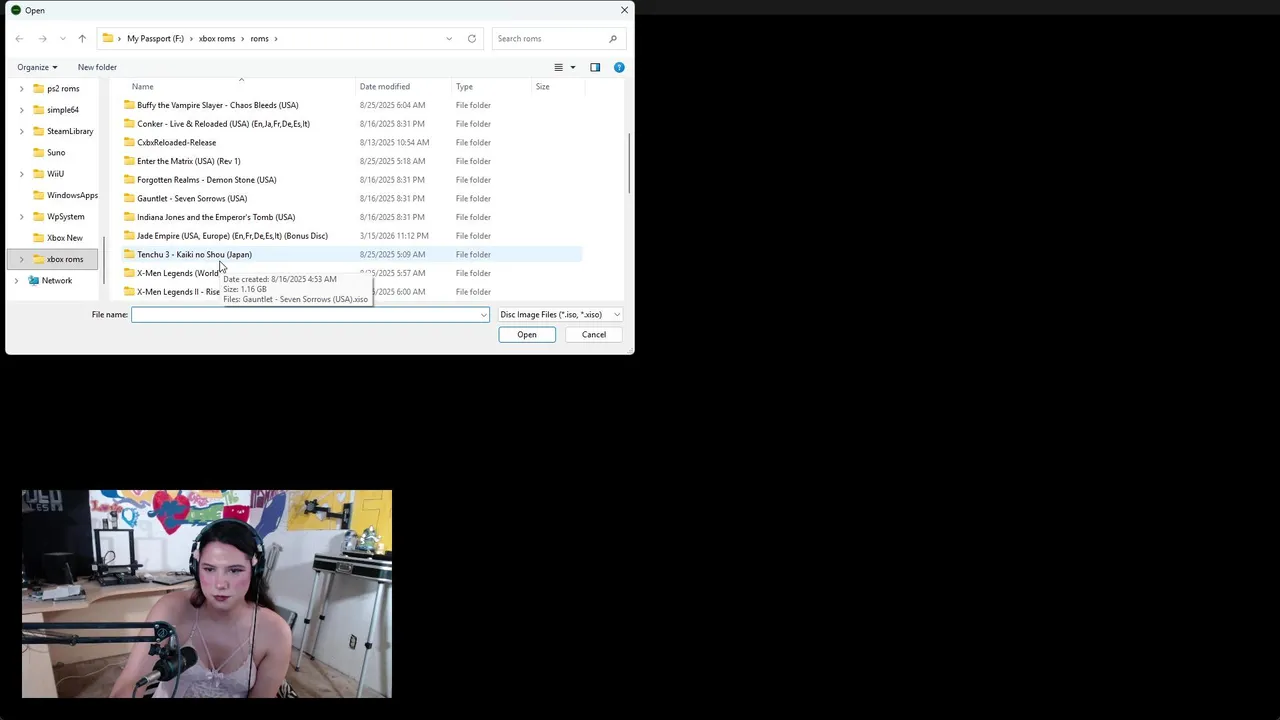
Task: Click the navigation pane scrollbar
Action: tap(103, 258)
